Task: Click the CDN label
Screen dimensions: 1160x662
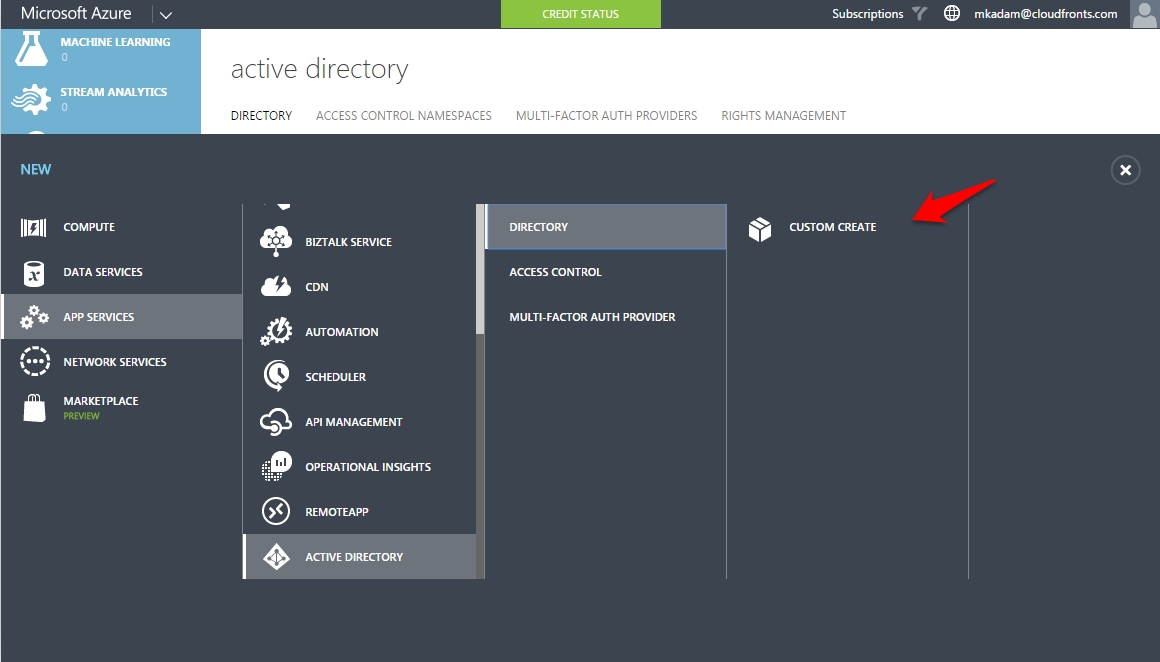Action: [x=317, y=287]
